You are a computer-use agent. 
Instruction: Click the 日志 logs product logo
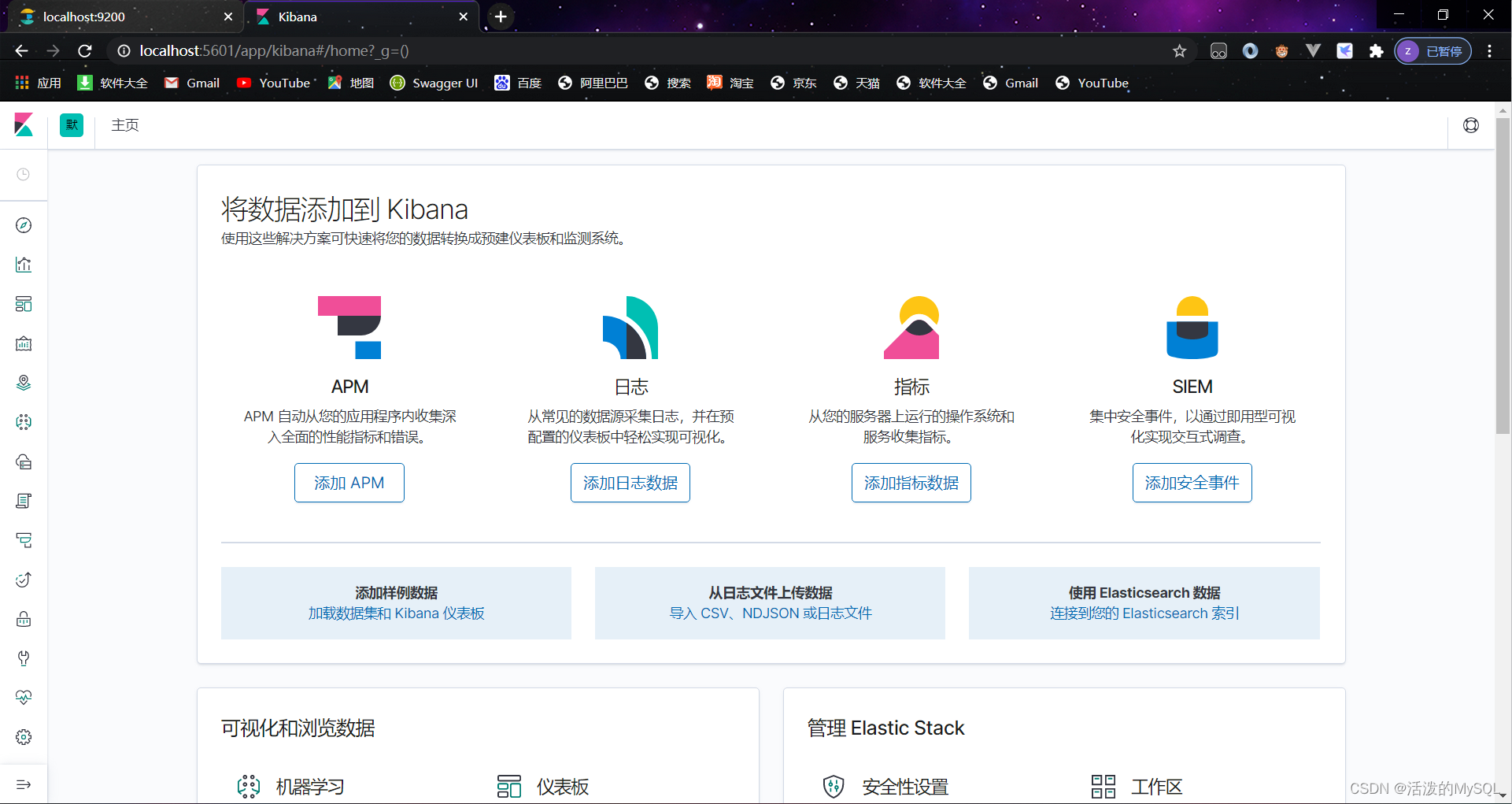click(630, 328)
